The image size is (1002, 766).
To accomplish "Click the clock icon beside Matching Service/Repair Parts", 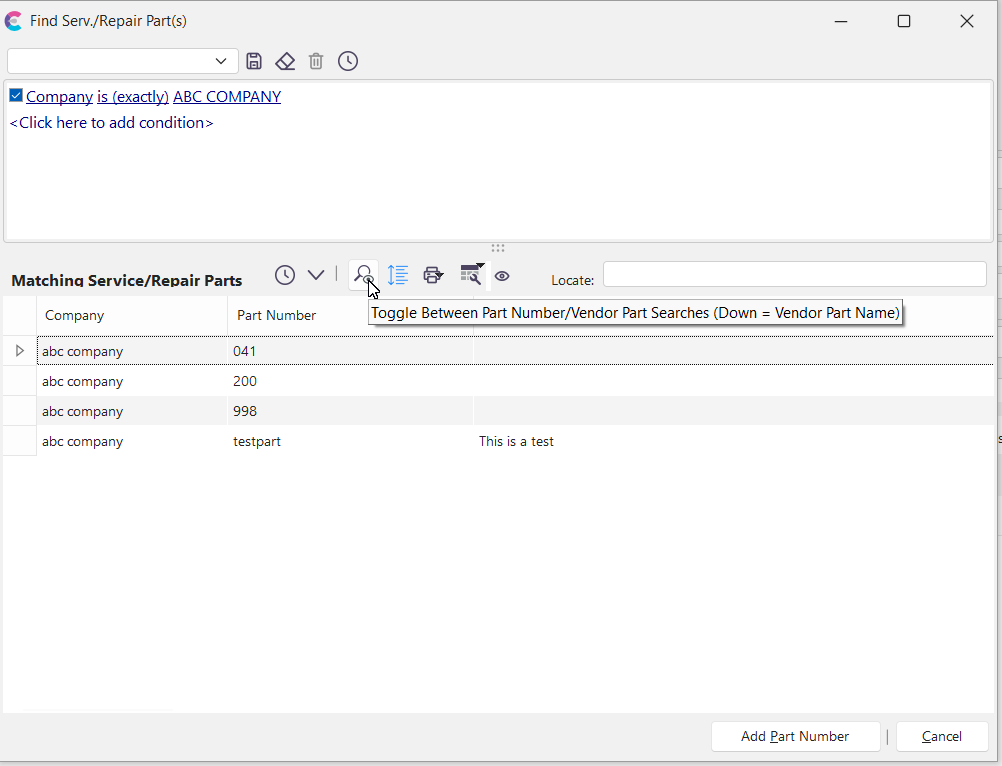I will coord(285,275).
